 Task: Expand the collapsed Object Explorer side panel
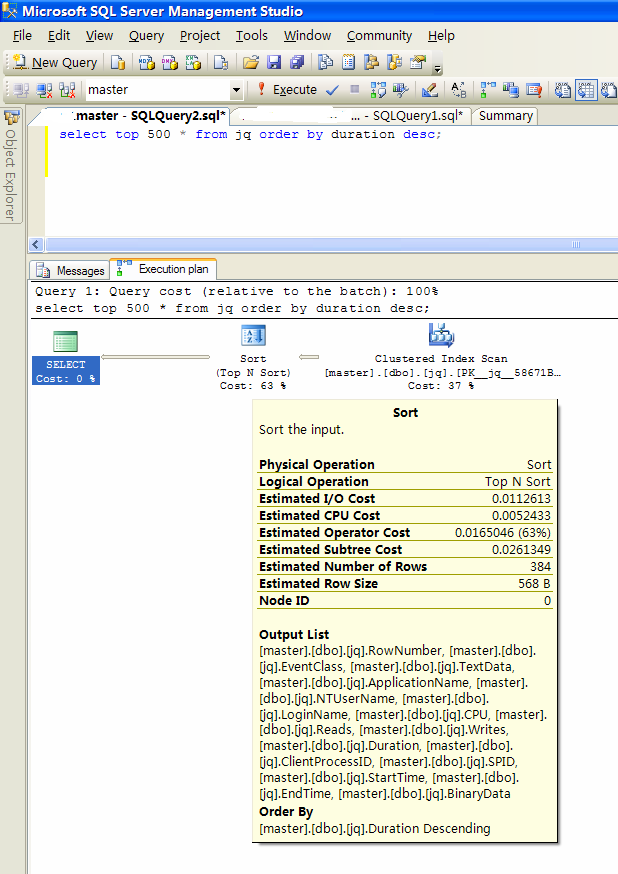11,166
